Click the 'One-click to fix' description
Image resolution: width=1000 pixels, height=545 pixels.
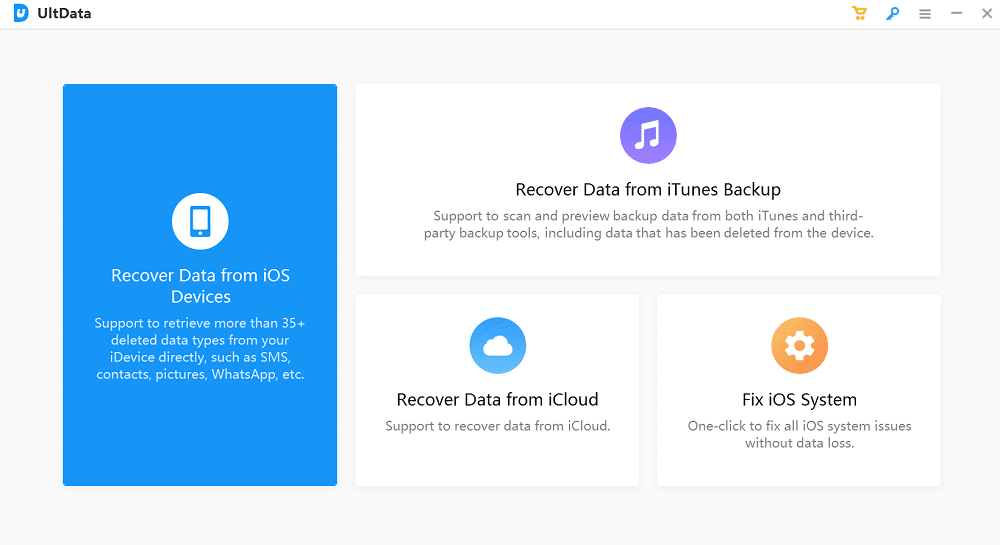click(799, 434)
